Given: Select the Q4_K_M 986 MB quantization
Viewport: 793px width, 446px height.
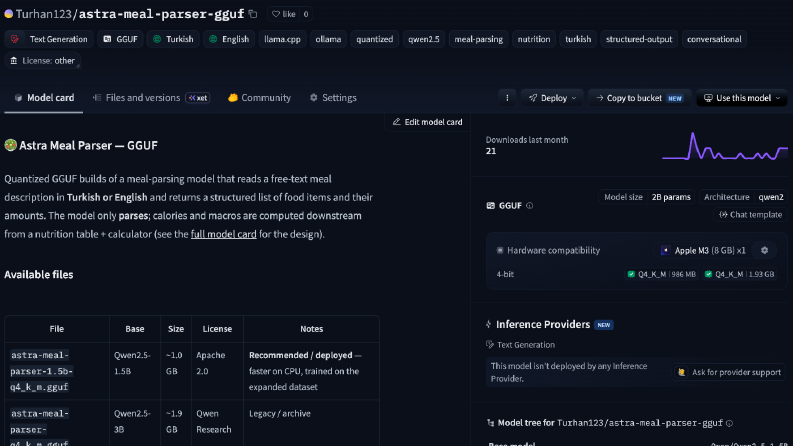Looking at the screenshot, I should [661, 274].
